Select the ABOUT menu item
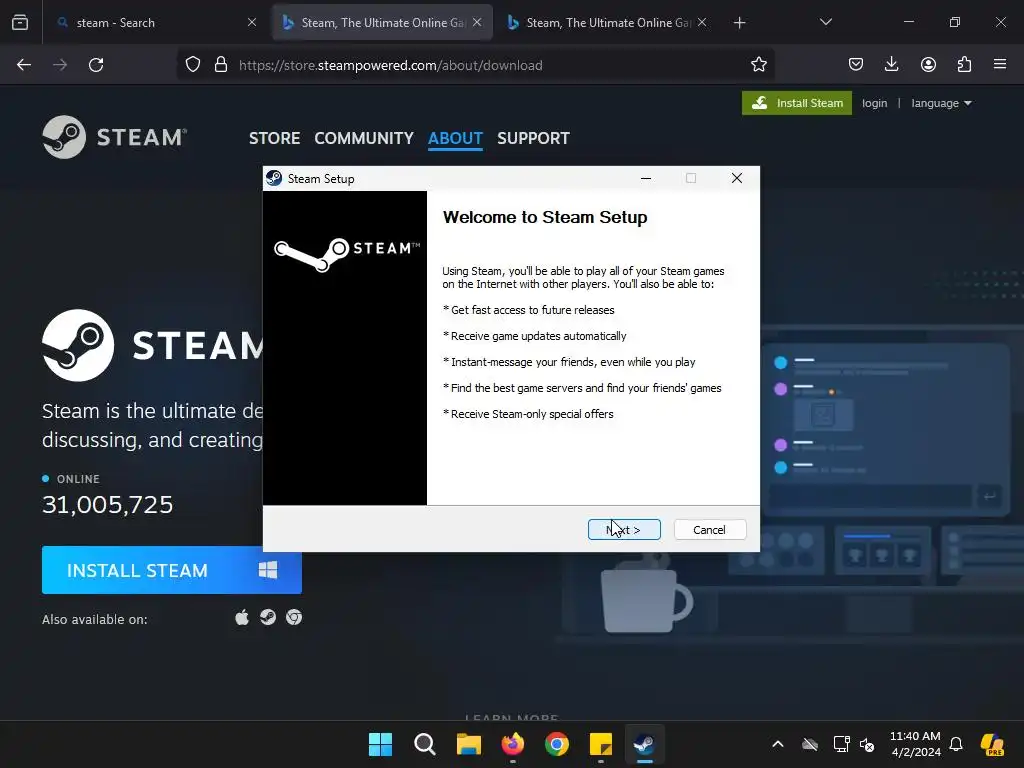This screenshot has height=768, width=1024. [x=455, y=138]
